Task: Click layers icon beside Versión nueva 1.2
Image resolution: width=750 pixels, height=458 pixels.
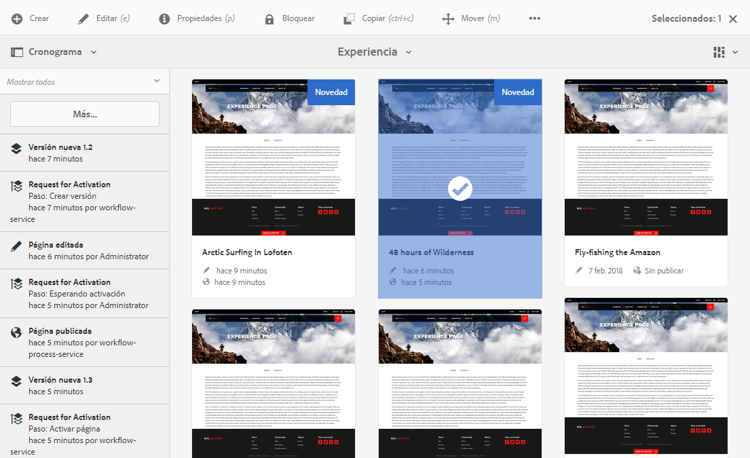Action: click(16, 148)
